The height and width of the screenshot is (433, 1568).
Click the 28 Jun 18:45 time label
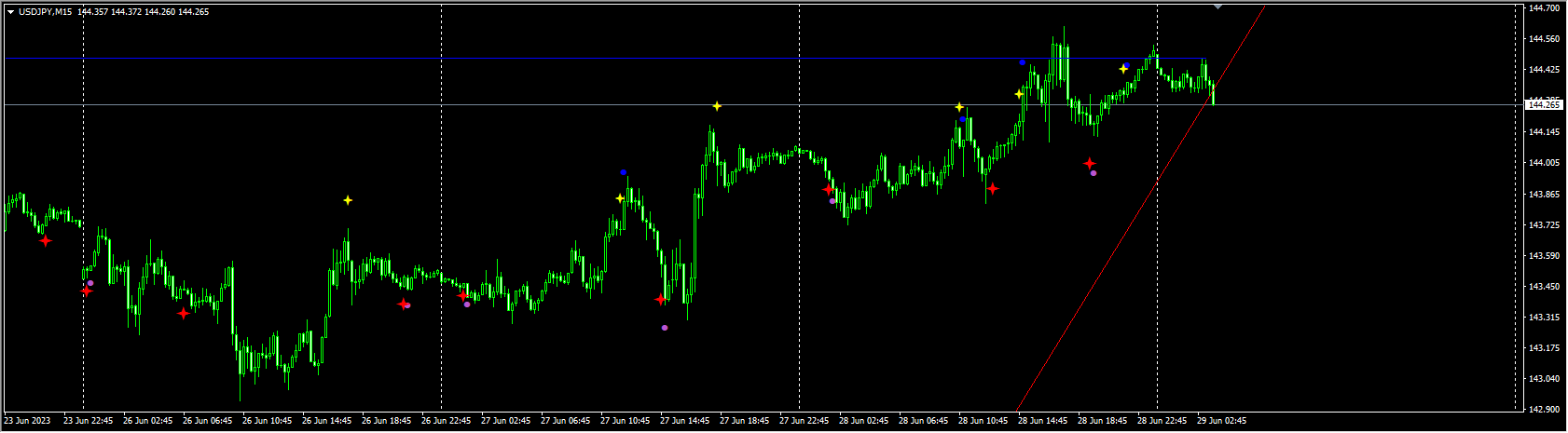(1103, 421)
